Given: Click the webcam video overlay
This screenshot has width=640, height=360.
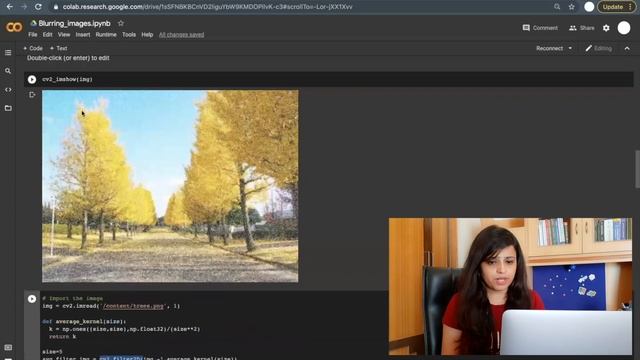Looking at the screenshot, I should pos(510,286).
